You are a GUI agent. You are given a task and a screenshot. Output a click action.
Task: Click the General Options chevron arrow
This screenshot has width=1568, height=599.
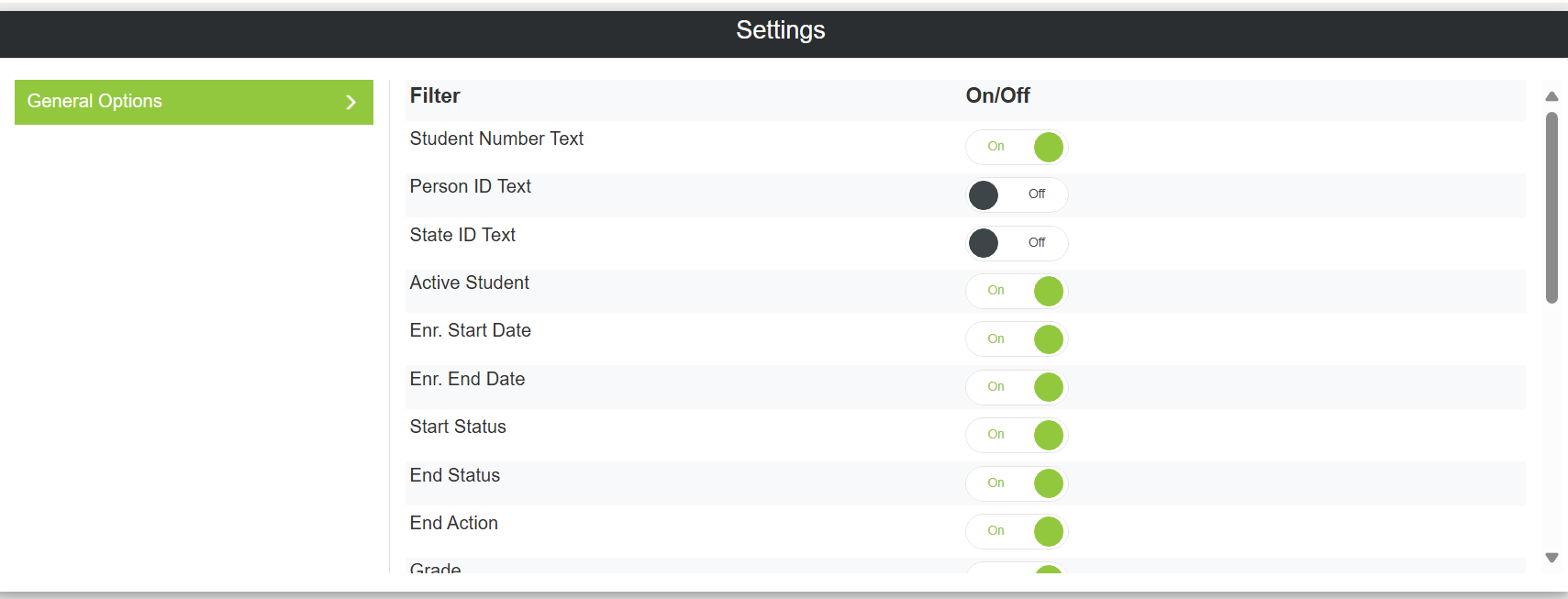[350, 102]
